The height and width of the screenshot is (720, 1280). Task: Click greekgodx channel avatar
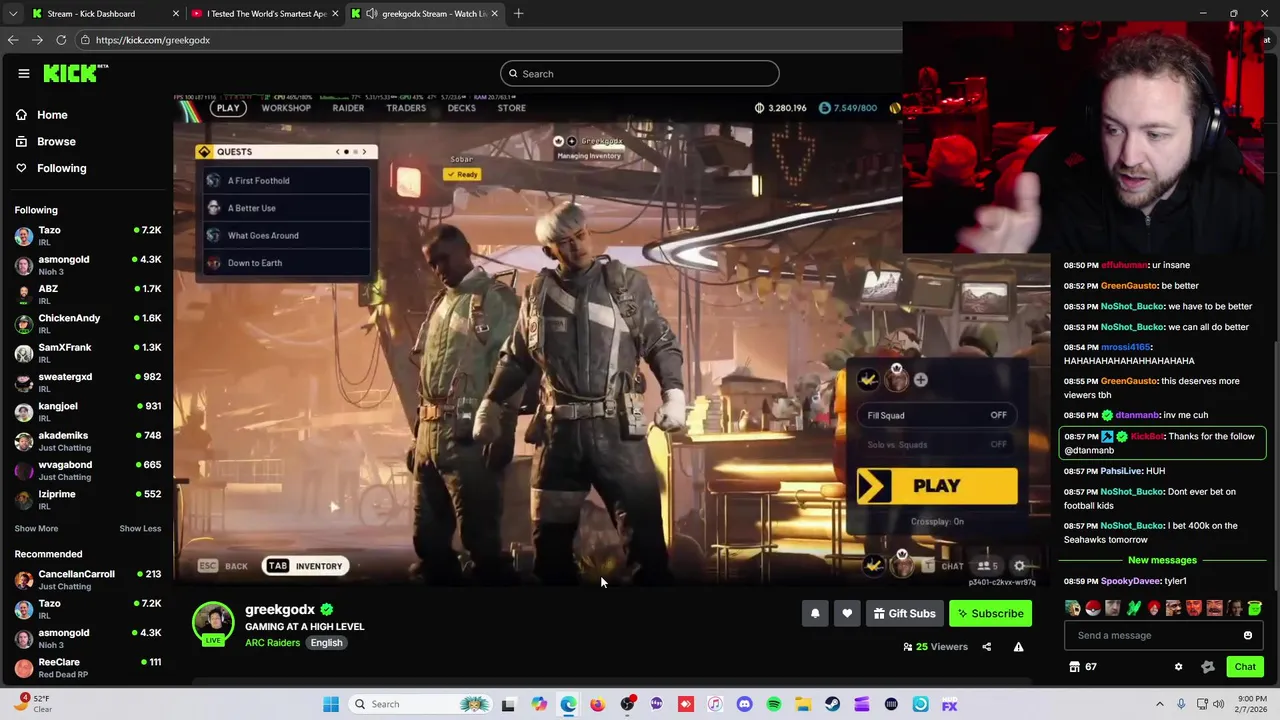[x=212, y=622]
